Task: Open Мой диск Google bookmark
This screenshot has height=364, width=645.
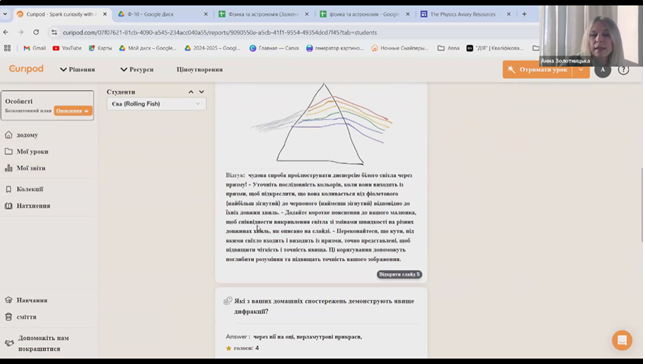Action: click(147, 48)
